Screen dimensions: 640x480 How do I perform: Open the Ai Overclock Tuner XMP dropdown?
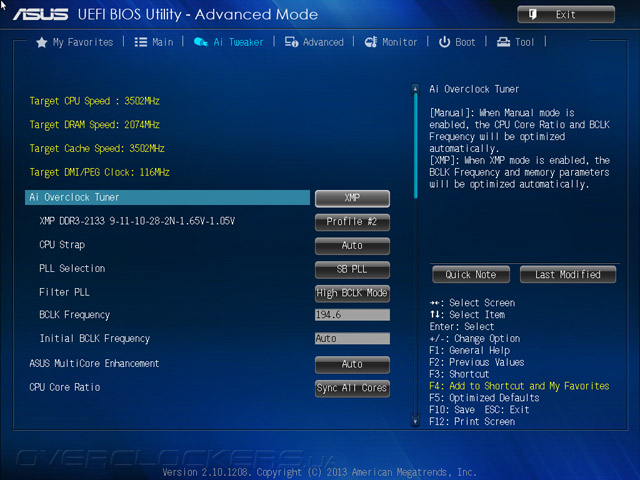[352, 198]
